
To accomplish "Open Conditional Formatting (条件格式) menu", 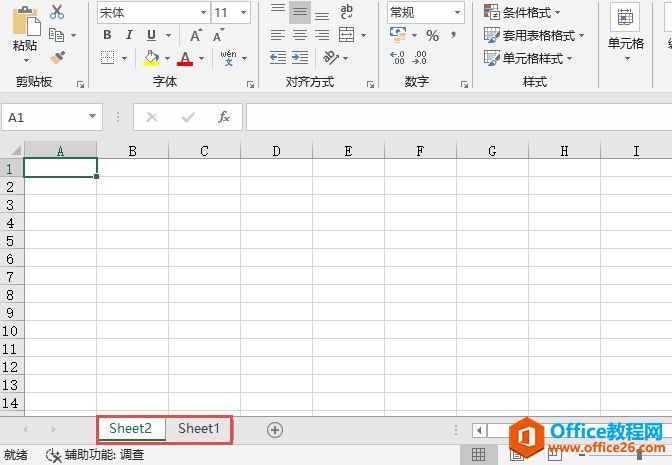I will pos(522,12).
